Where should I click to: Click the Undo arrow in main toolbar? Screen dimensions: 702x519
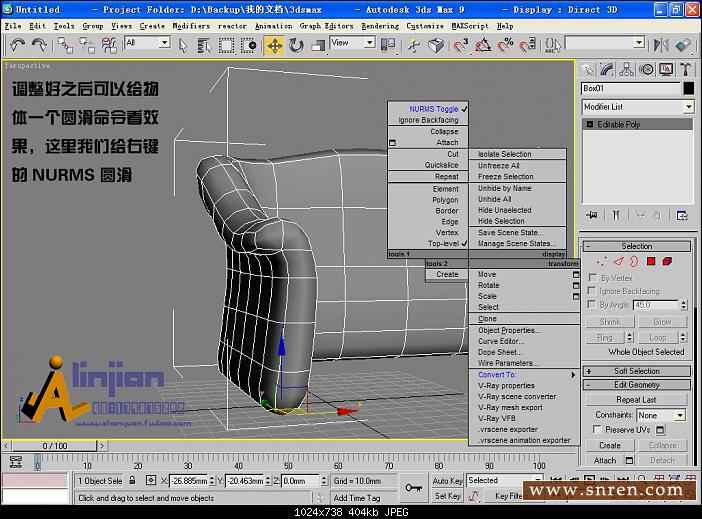click(x=18, y=45)
